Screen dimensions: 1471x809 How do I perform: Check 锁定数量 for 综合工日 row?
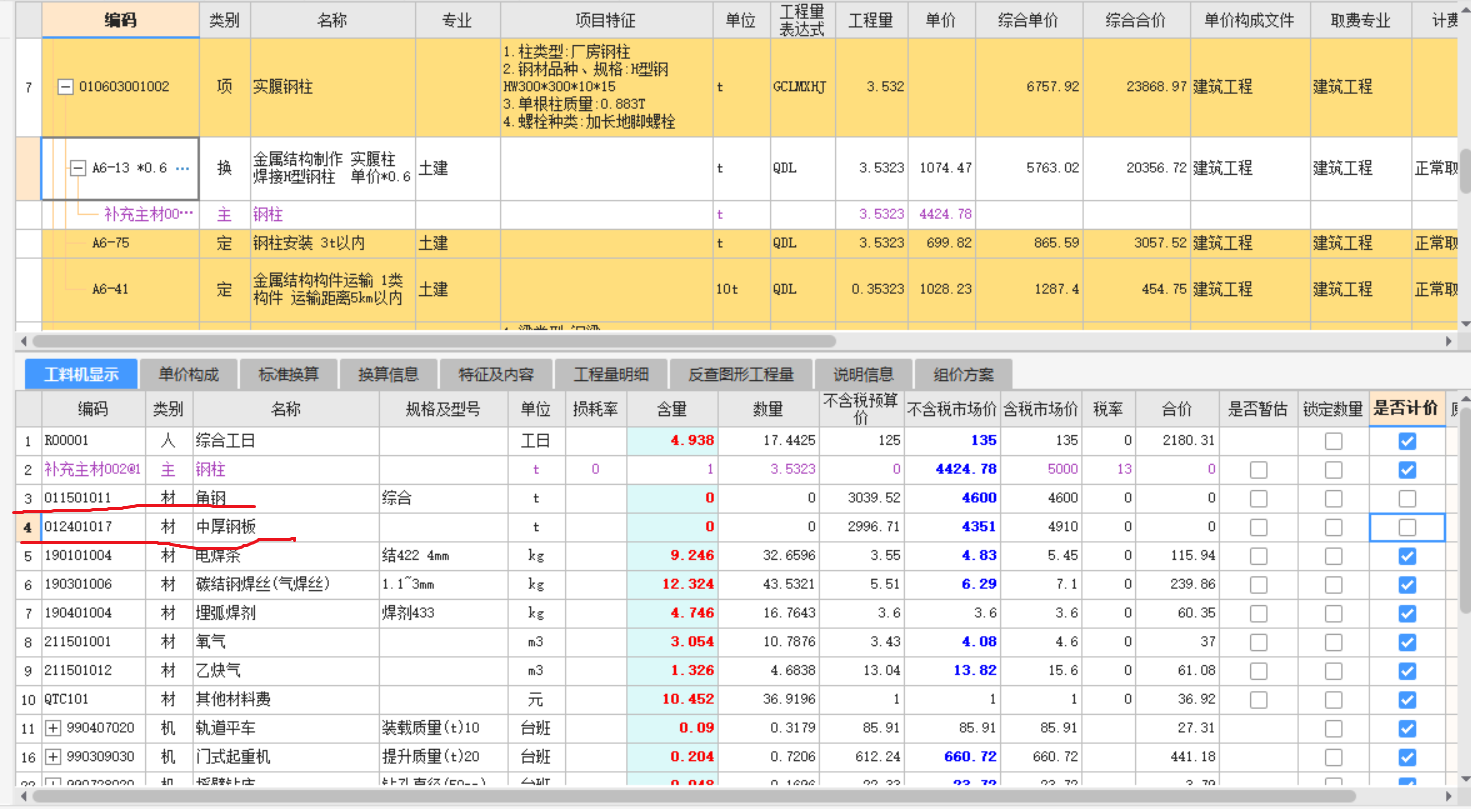click(1333, 441)
